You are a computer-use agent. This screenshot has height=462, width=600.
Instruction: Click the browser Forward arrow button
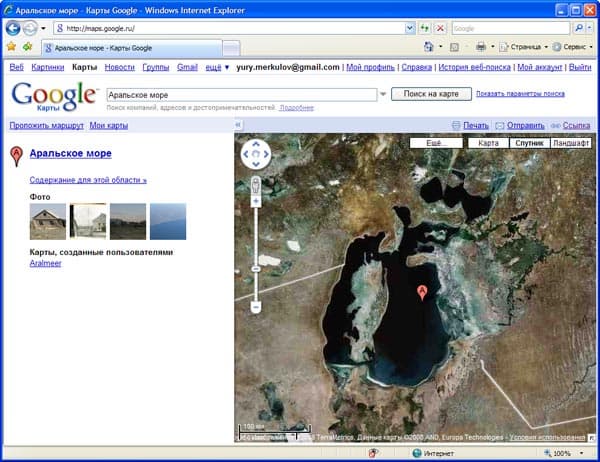click(x=30, y=28)
